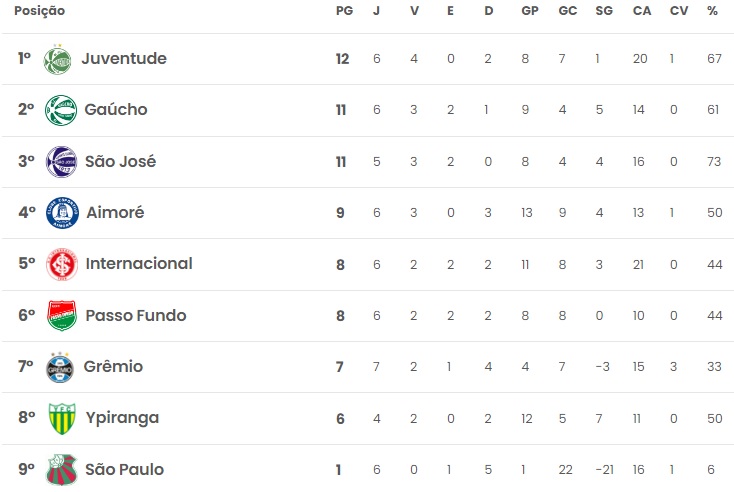
Task: Click the Internacional red crest
Action: pos(61,265)
